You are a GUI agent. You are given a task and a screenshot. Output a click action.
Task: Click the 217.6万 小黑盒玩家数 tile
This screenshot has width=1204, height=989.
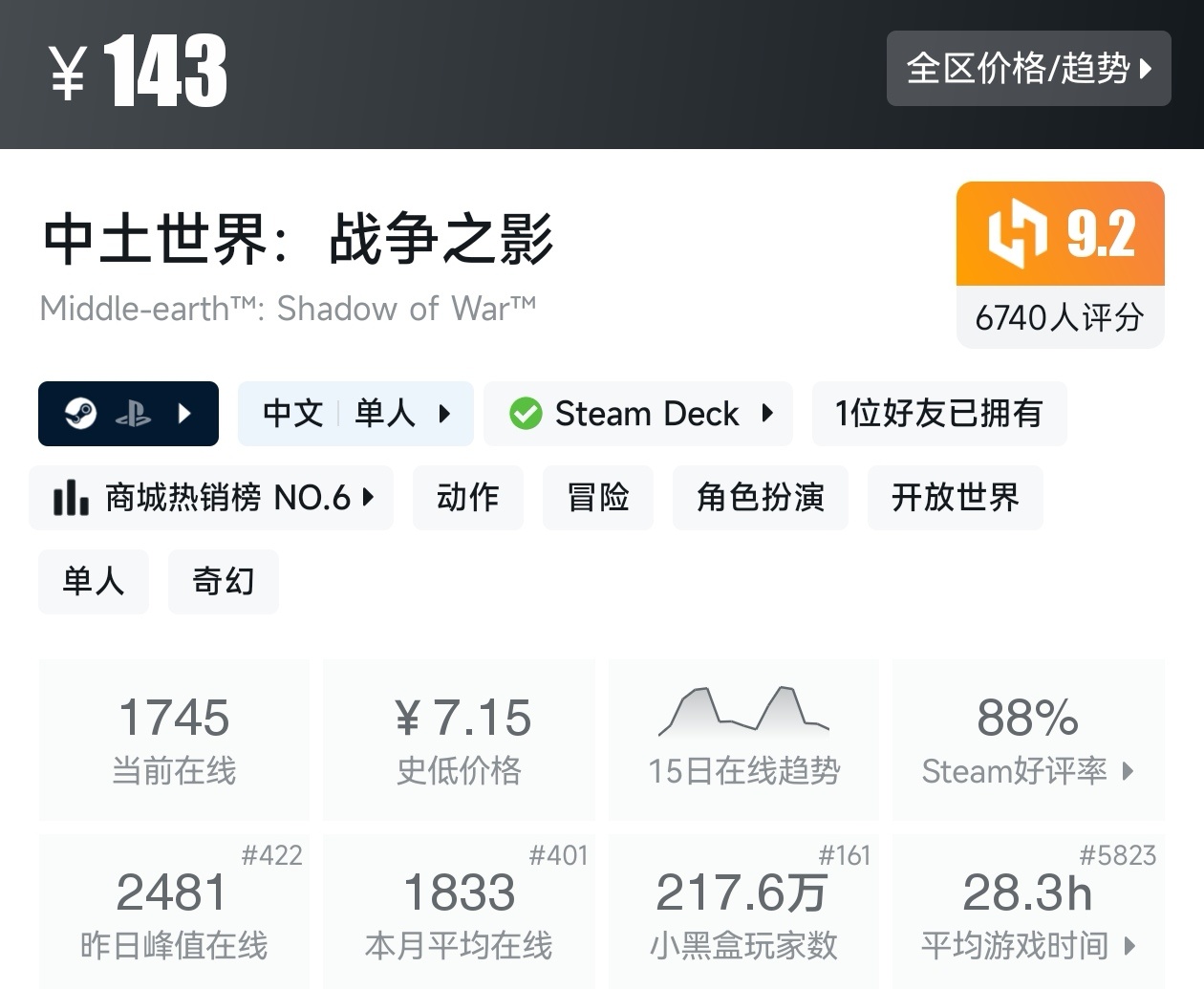click(743, 912)
